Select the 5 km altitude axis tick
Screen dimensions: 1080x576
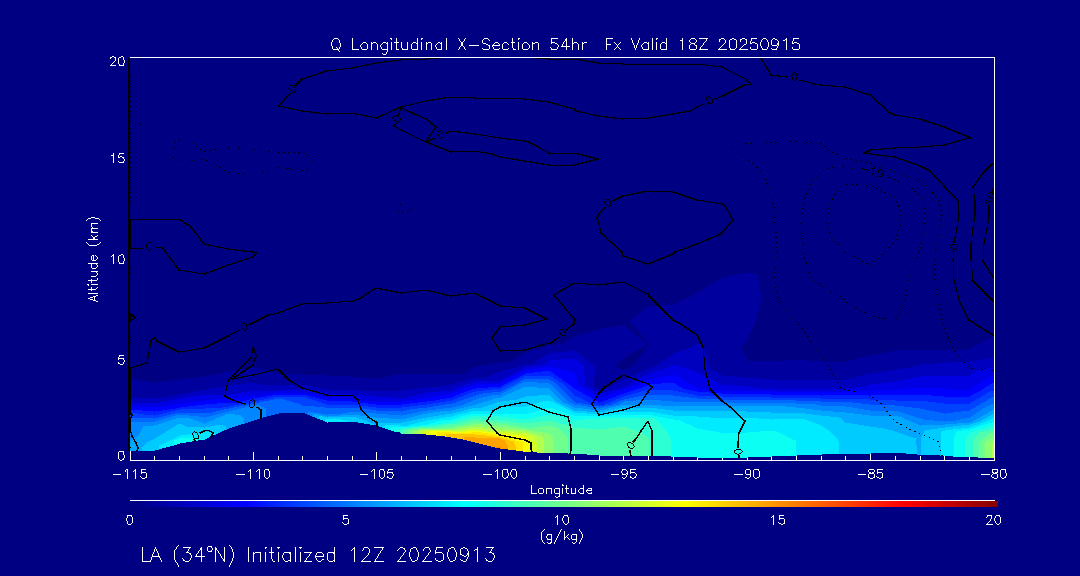pyautogui.click(x=121, y=360)
